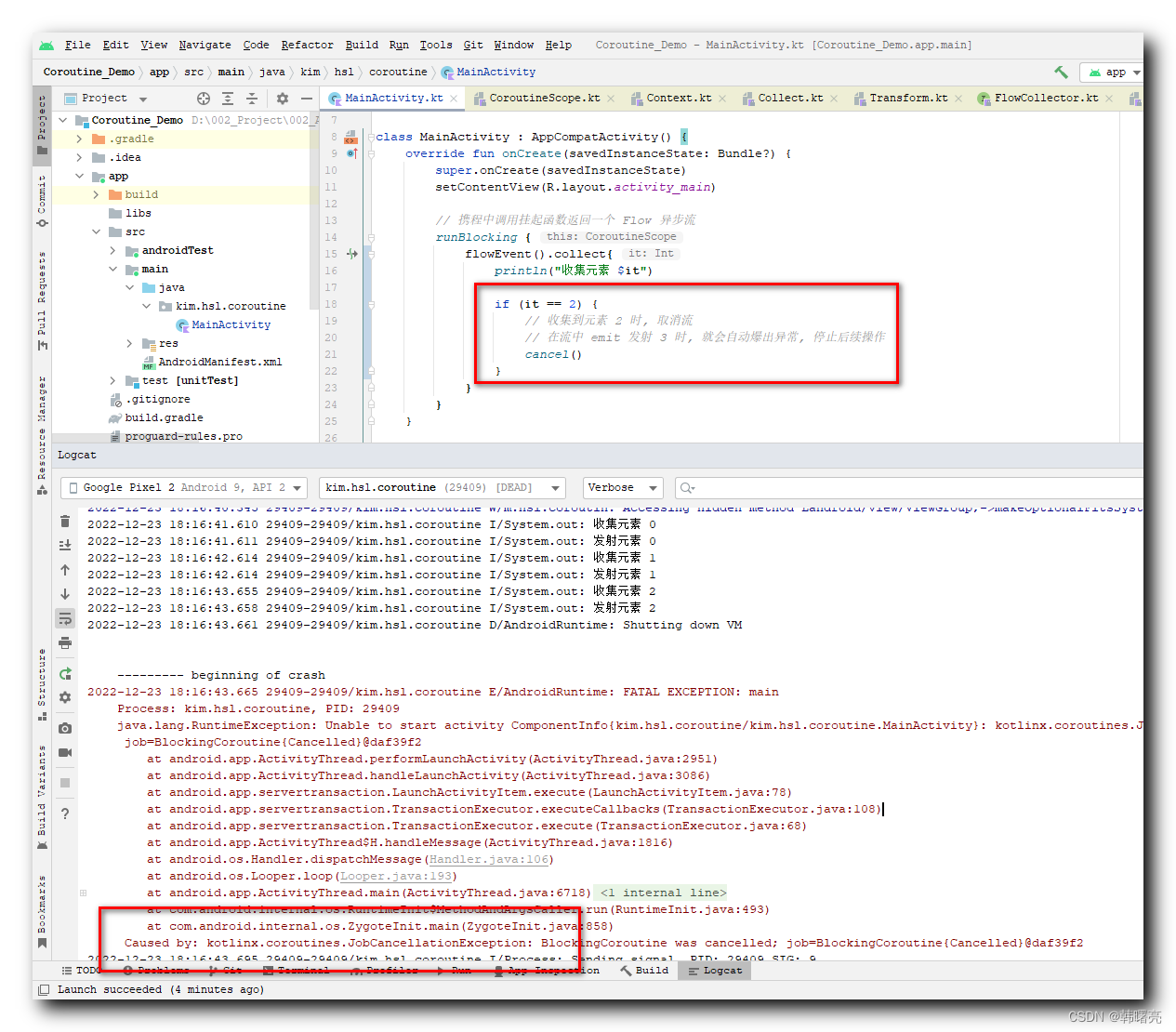Select MainActivity in the project tree

point(223,324)
